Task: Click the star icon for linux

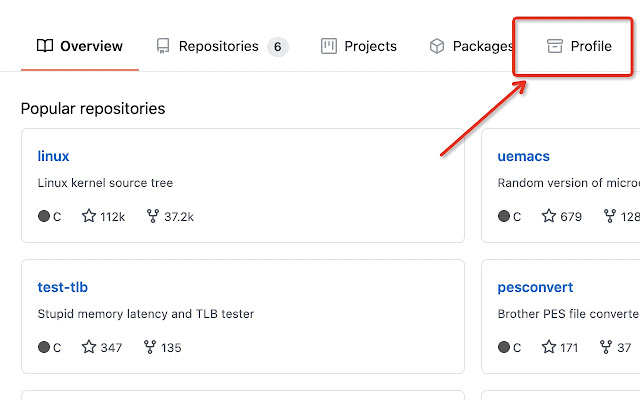Action: (89, 216)
